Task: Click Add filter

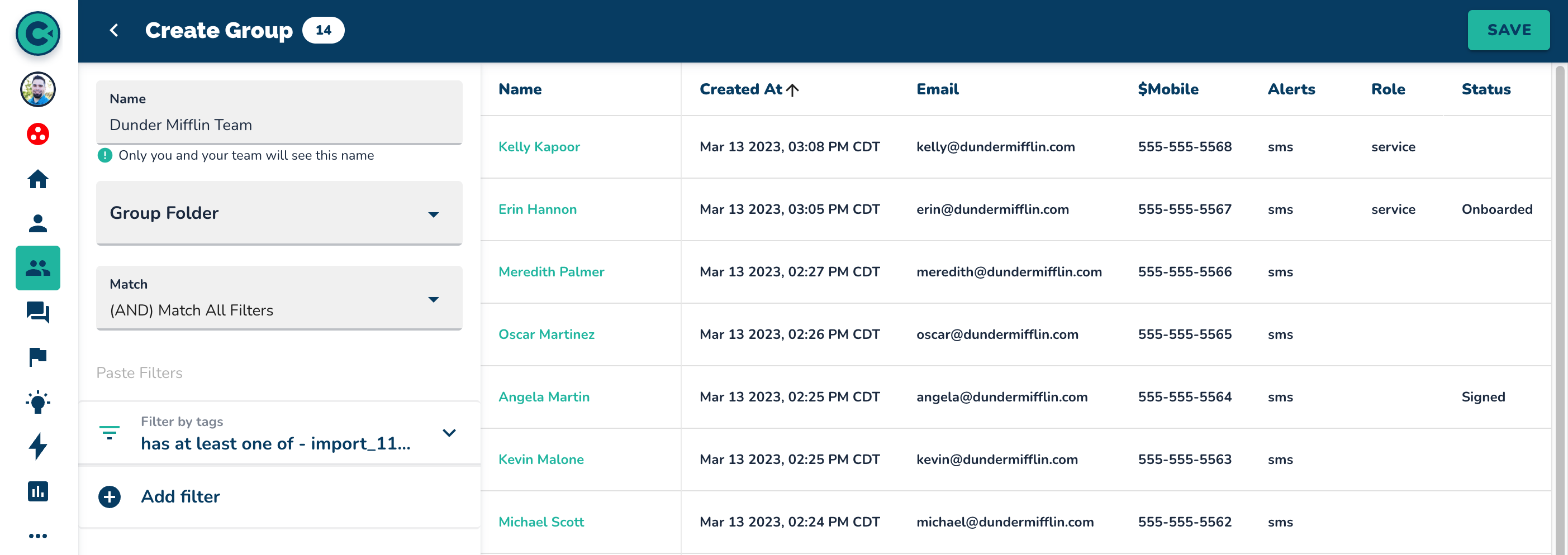Action: pos(180,496)
